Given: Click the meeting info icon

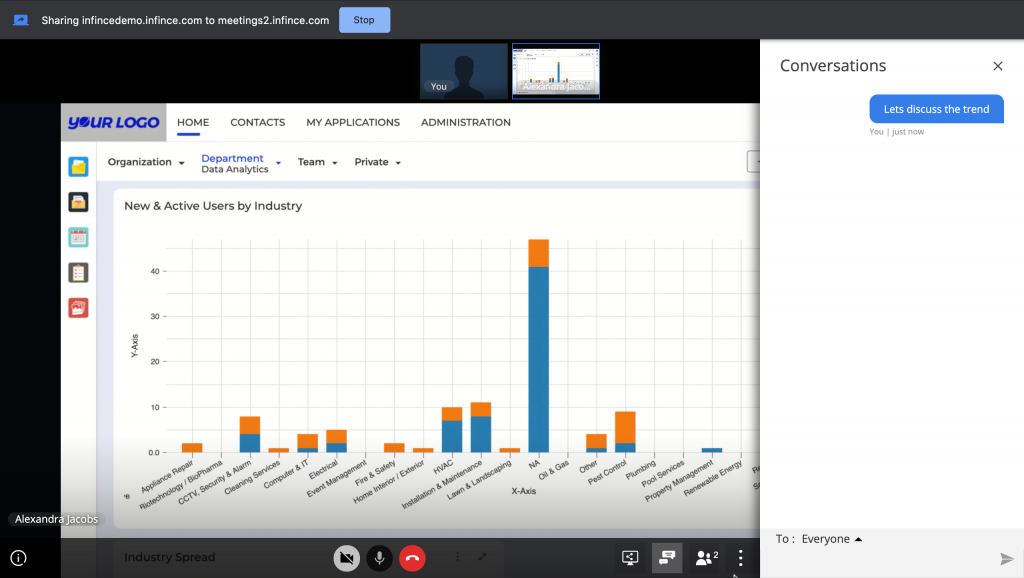Looking at the screenshot, I should 18,558.
